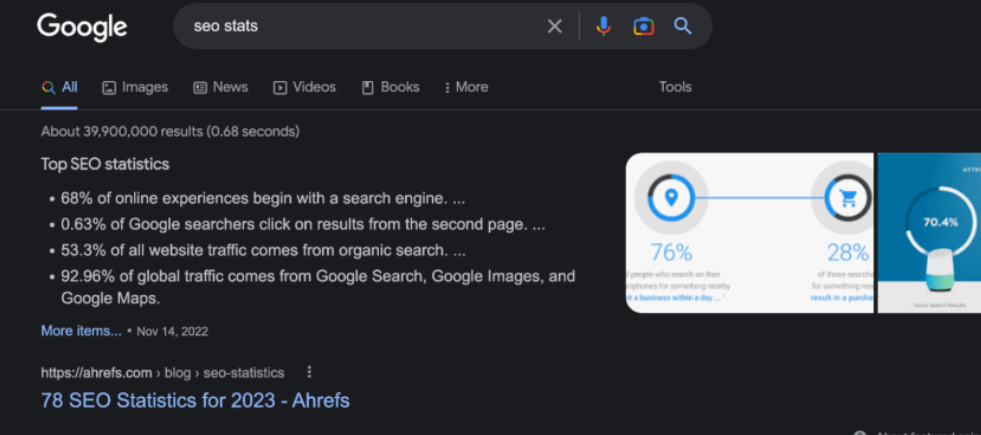Switch to the News tab
The image size is (981, 435).
tap(220, 87)
